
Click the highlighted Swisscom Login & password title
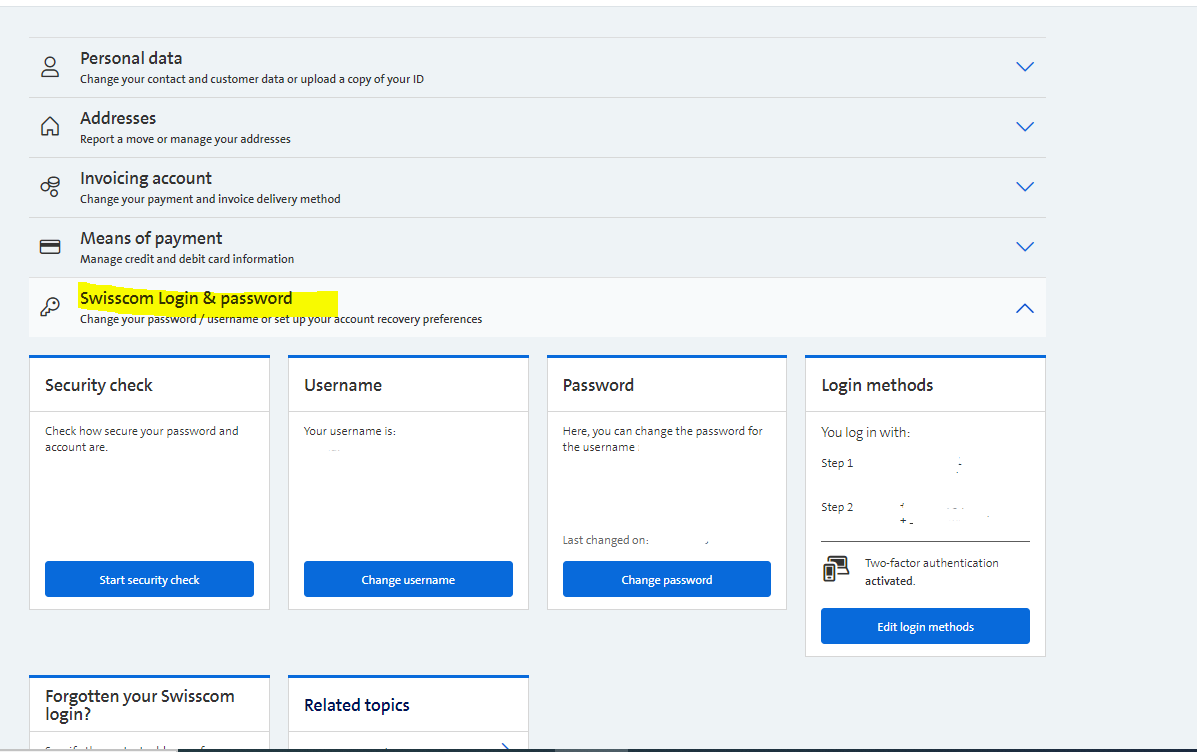pyautogui.click(x=186, y=299)
